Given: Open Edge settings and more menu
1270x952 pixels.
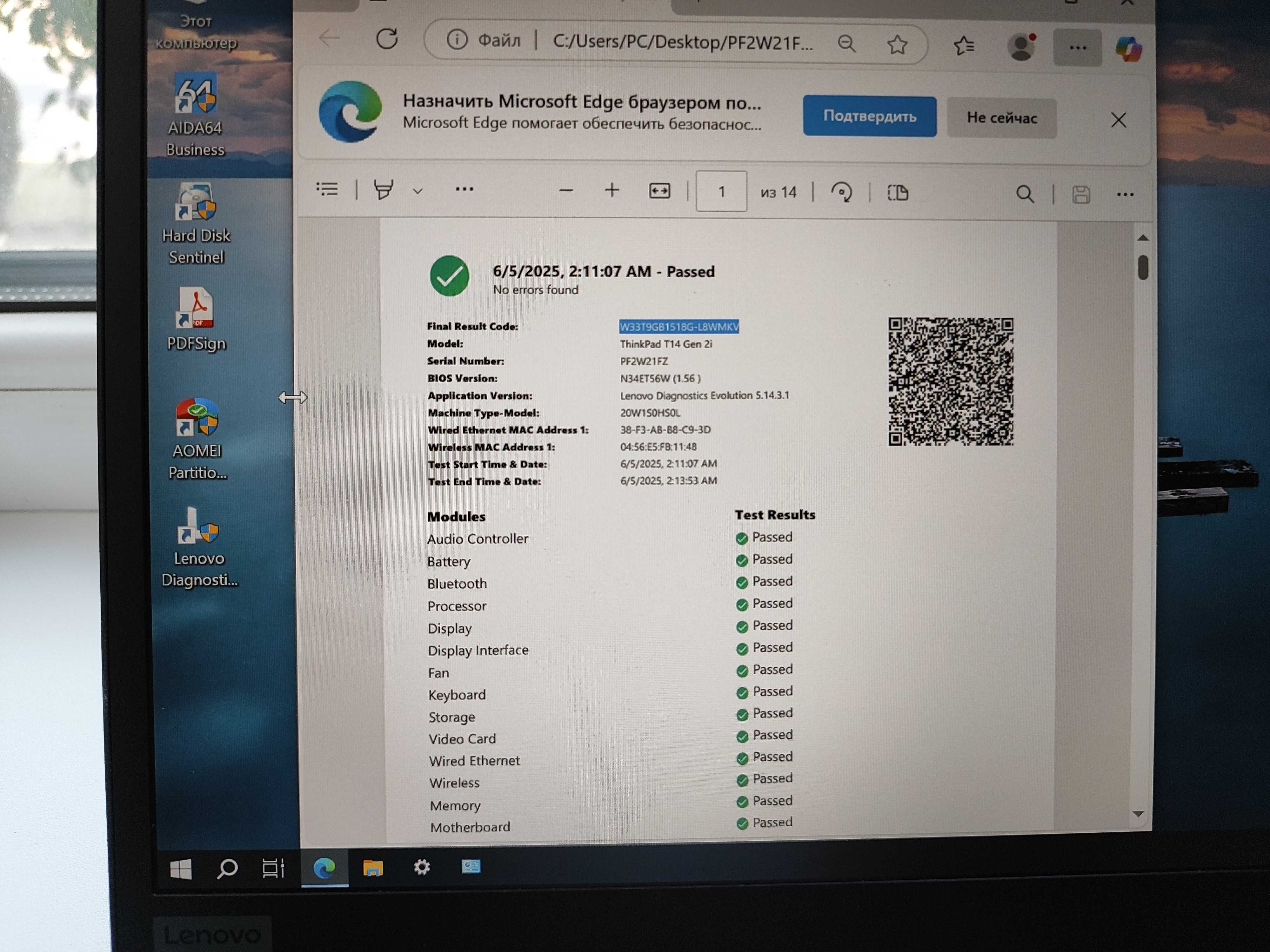Looking at the screenshot, I should point(1078,48).
